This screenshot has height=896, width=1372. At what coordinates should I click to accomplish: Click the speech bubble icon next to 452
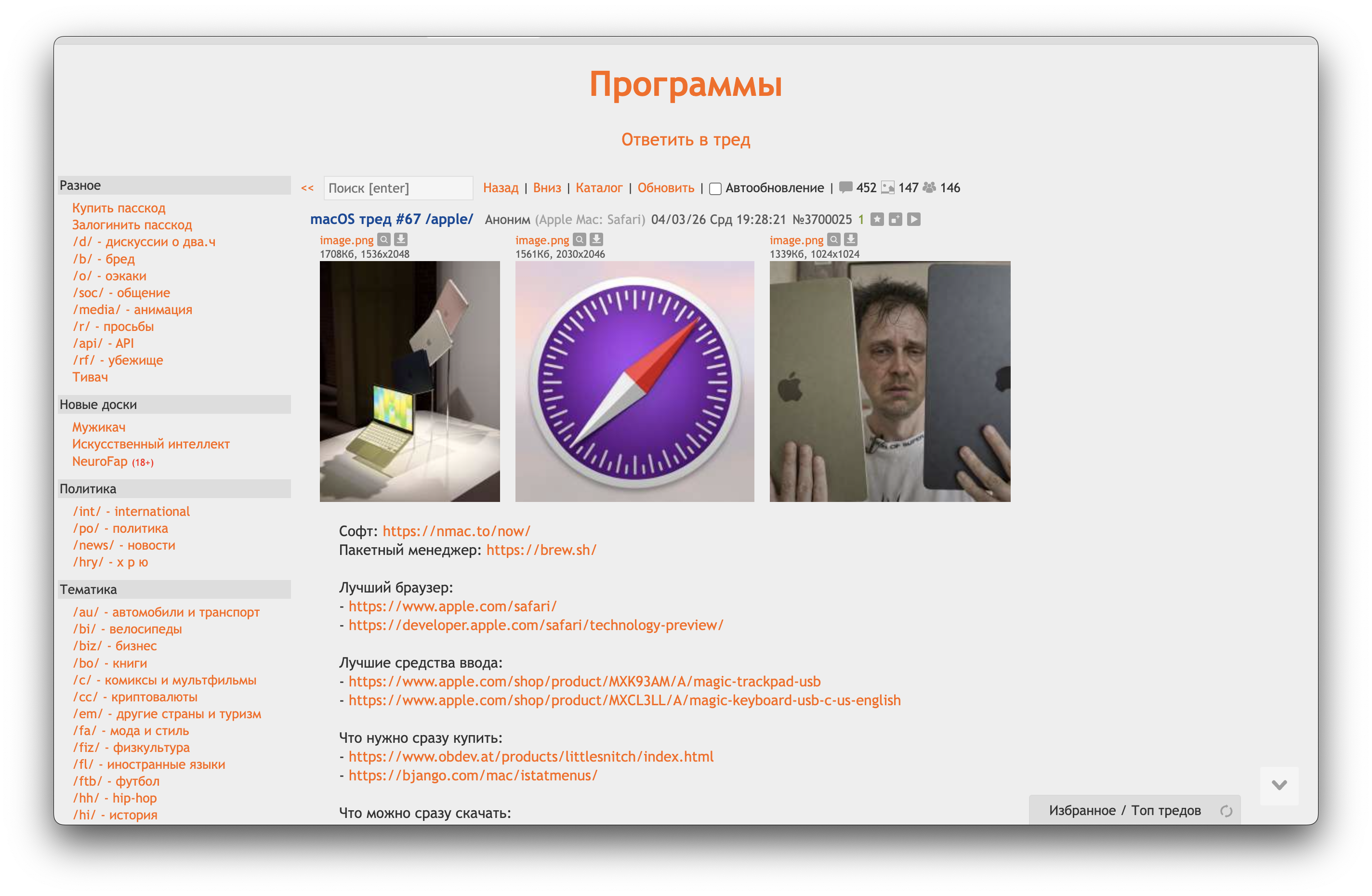[x=845, y=187]
